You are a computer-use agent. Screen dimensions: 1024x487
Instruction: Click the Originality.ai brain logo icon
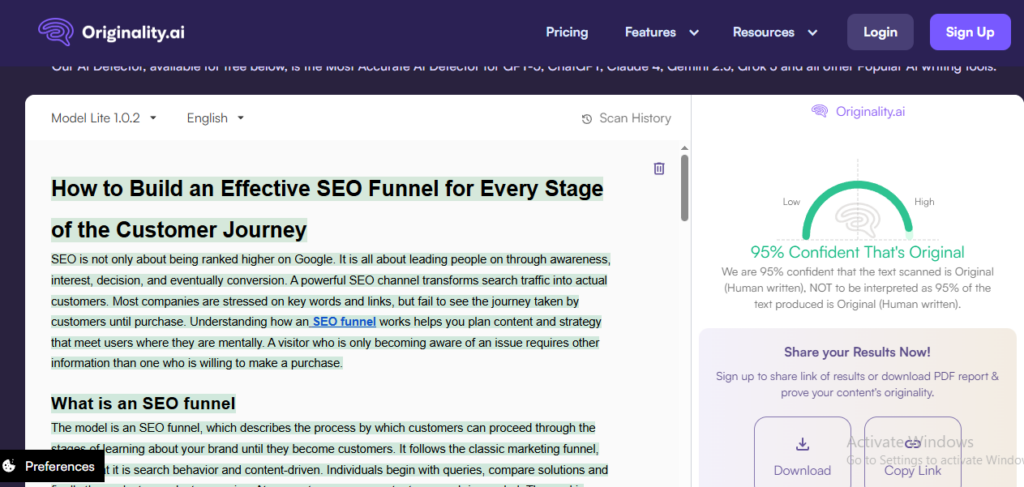click(55, 31)
